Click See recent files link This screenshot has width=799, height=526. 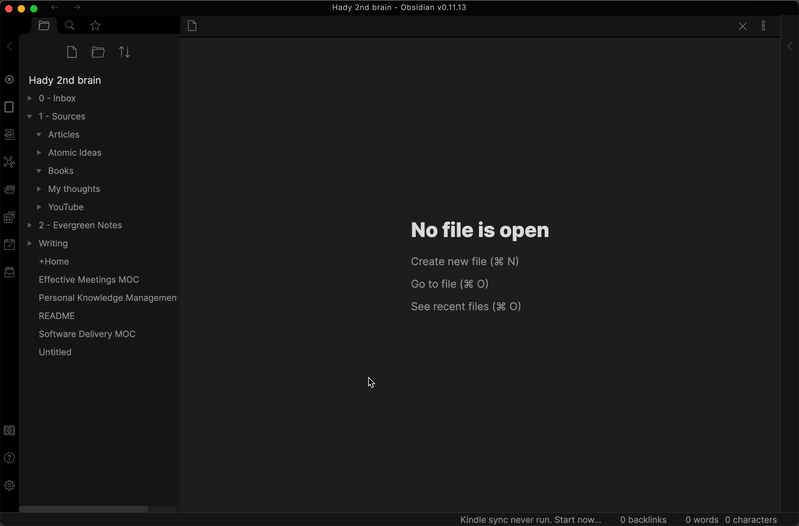tap(466, 306)
